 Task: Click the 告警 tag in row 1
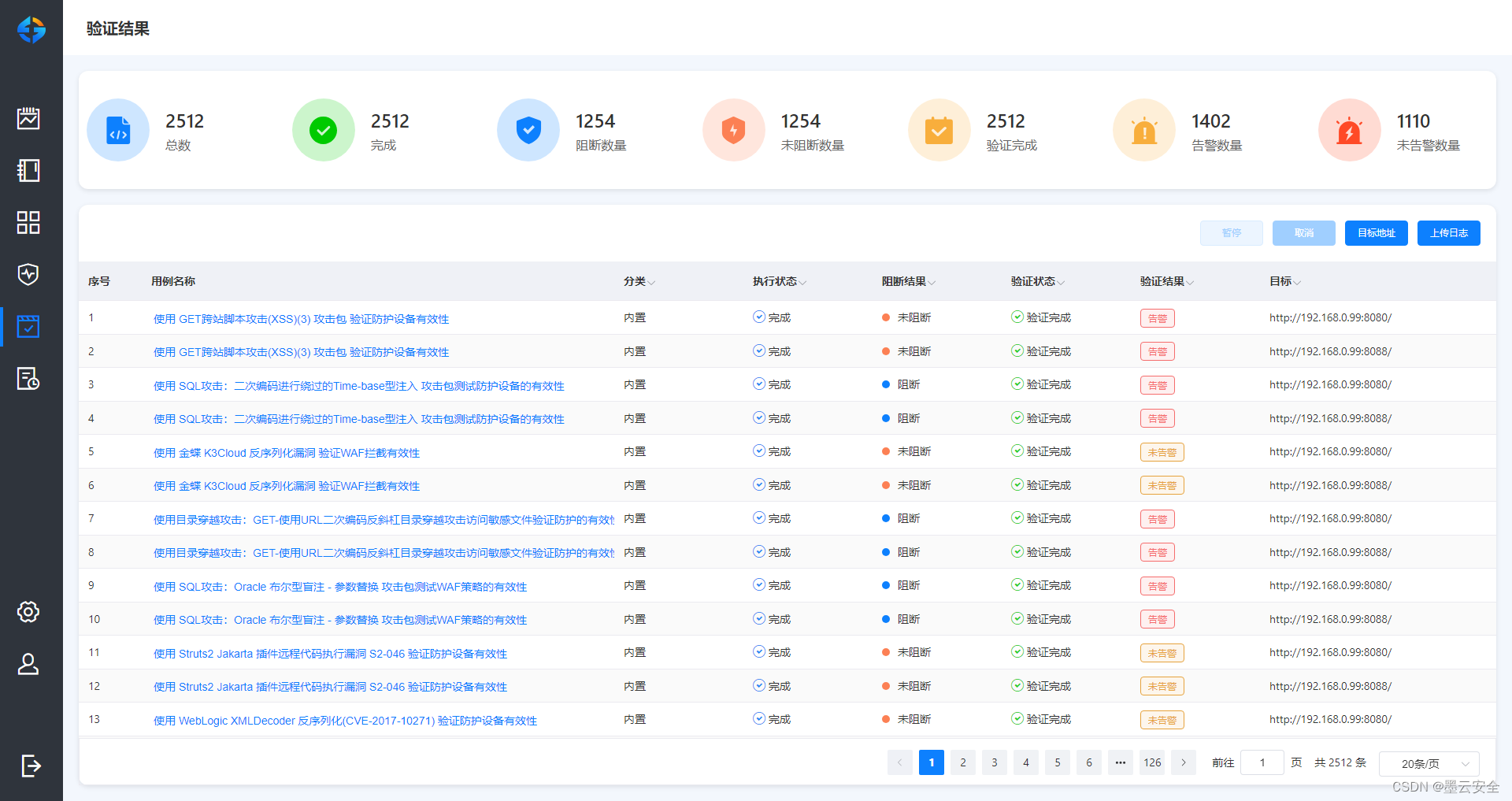pos(1158,318)
